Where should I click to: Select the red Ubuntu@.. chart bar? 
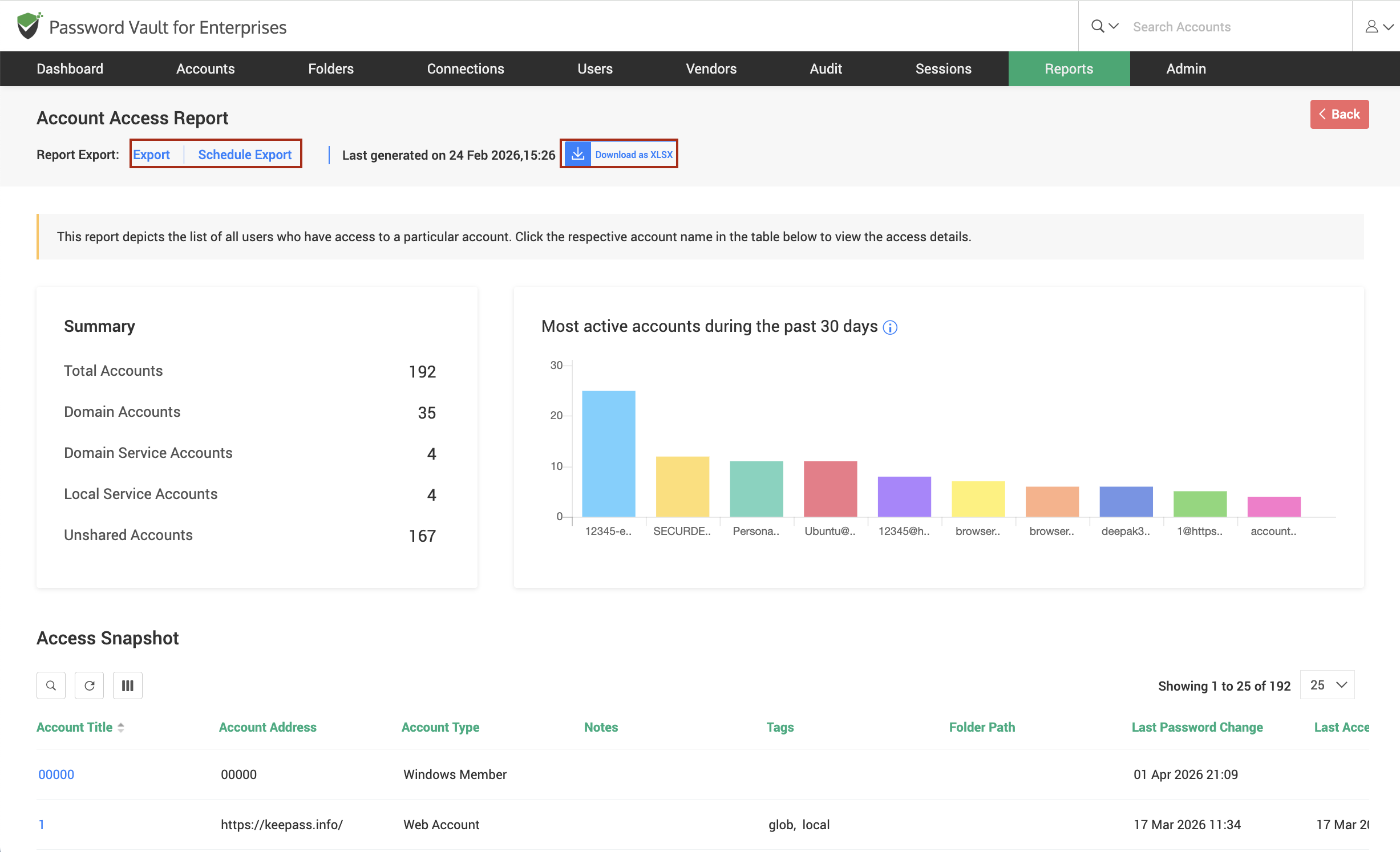click(830, 489)
